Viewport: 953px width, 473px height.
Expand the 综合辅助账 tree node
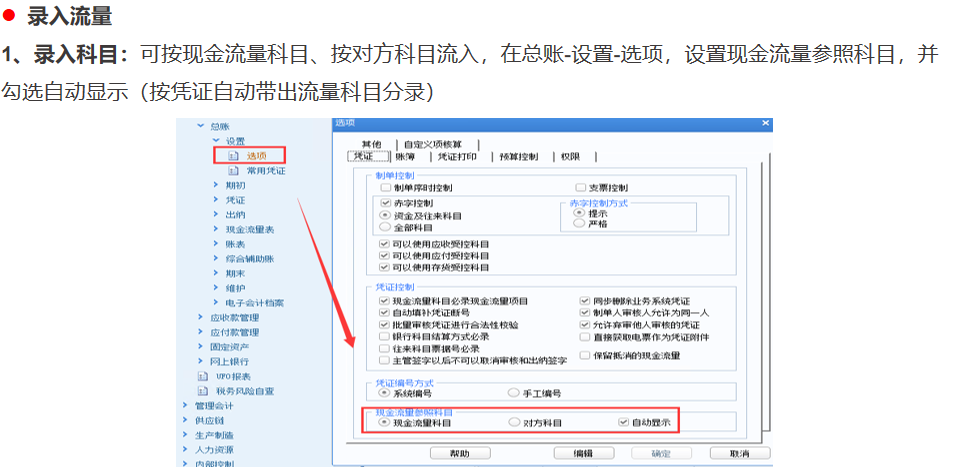click(216, 258)
